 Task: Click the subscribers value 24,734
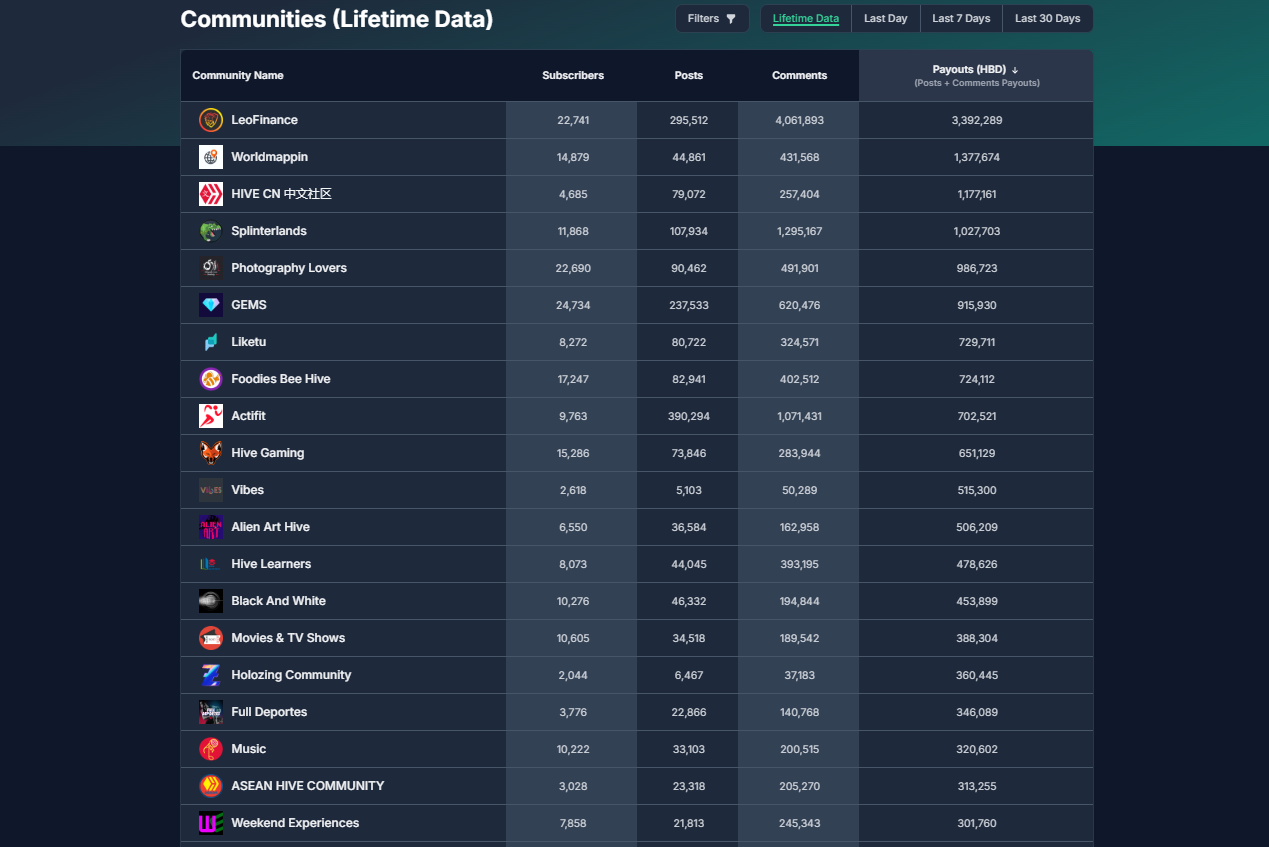(573, 305)
